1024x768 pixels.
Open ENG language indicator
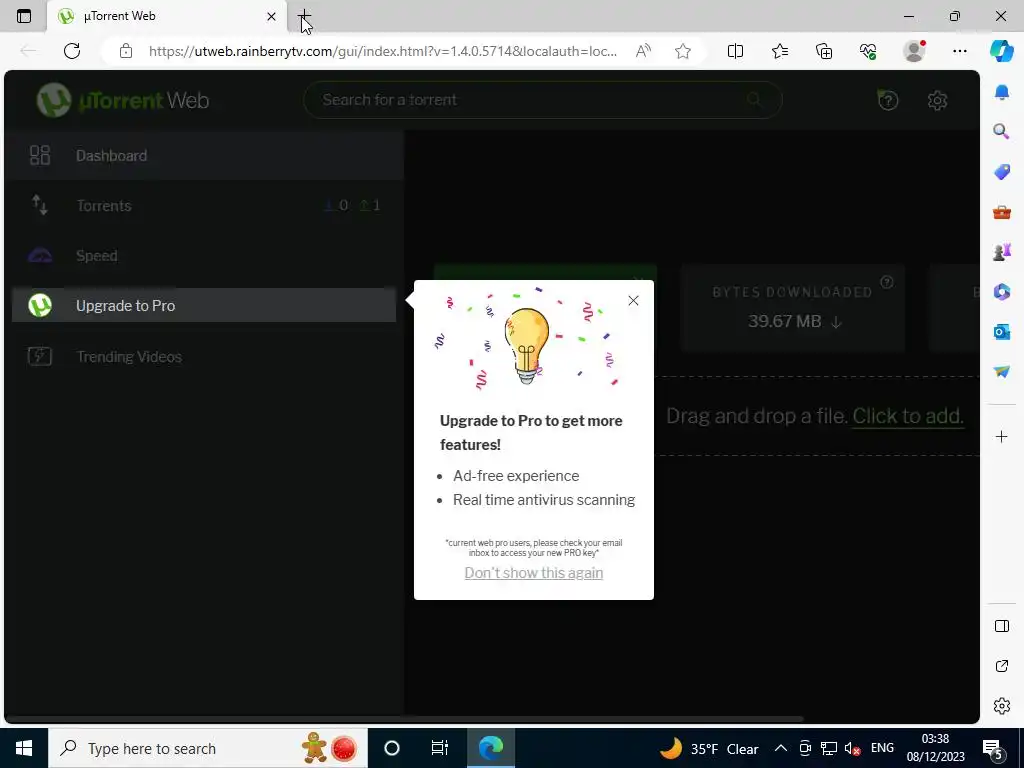pos(882,748)
